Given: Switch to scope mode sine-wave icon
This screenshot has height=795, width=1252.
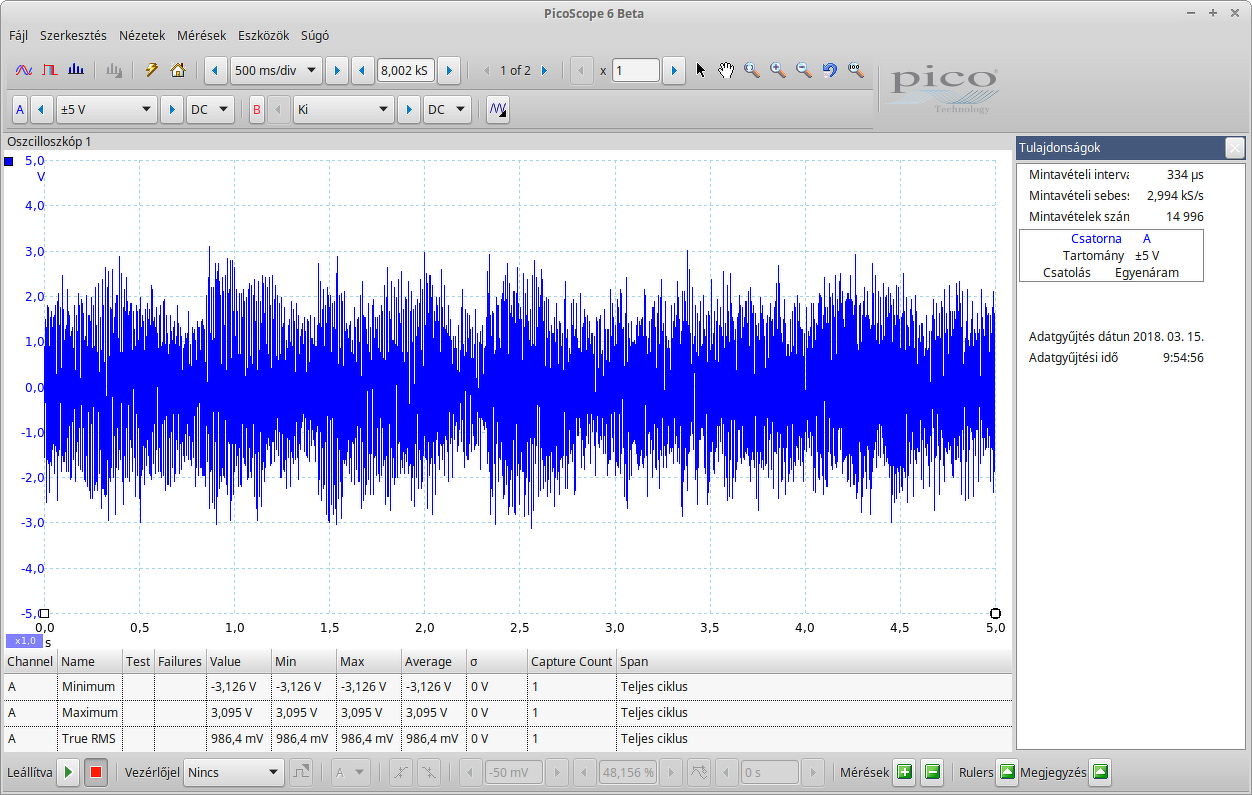Looking at the screenshot, I should (x=24, y=70).
